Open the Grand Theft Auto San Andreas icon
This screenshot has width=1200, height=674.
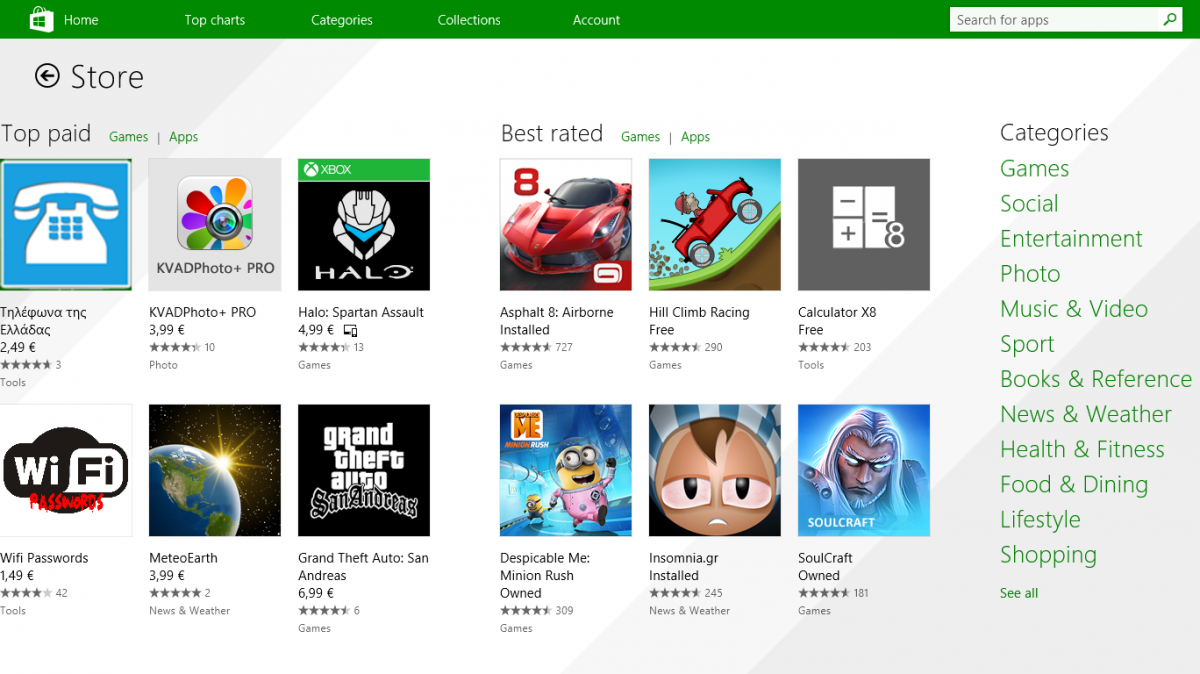(364, 471)
